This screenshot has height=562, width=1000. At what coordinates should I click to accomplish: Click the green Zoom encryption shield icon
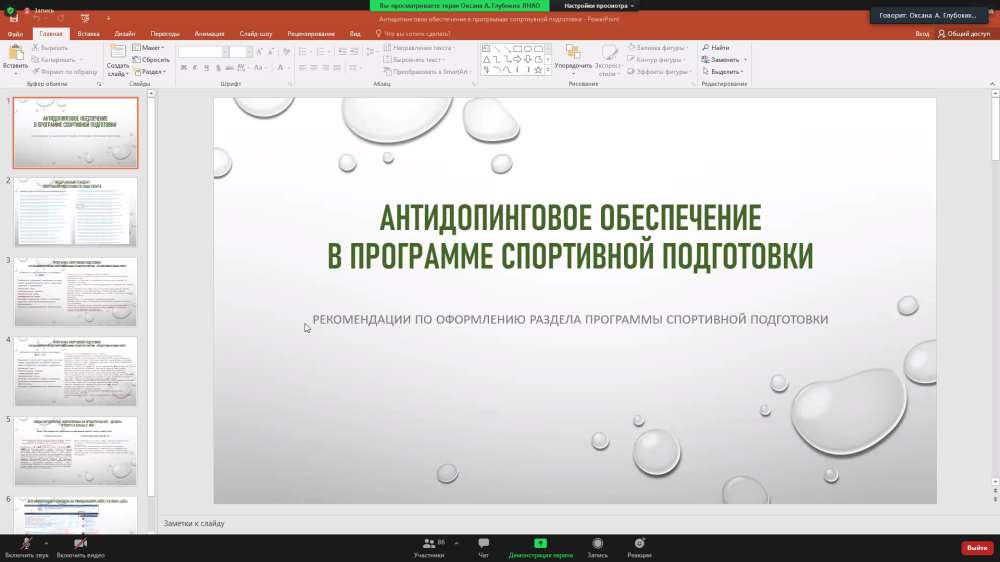tap(10, 10)
